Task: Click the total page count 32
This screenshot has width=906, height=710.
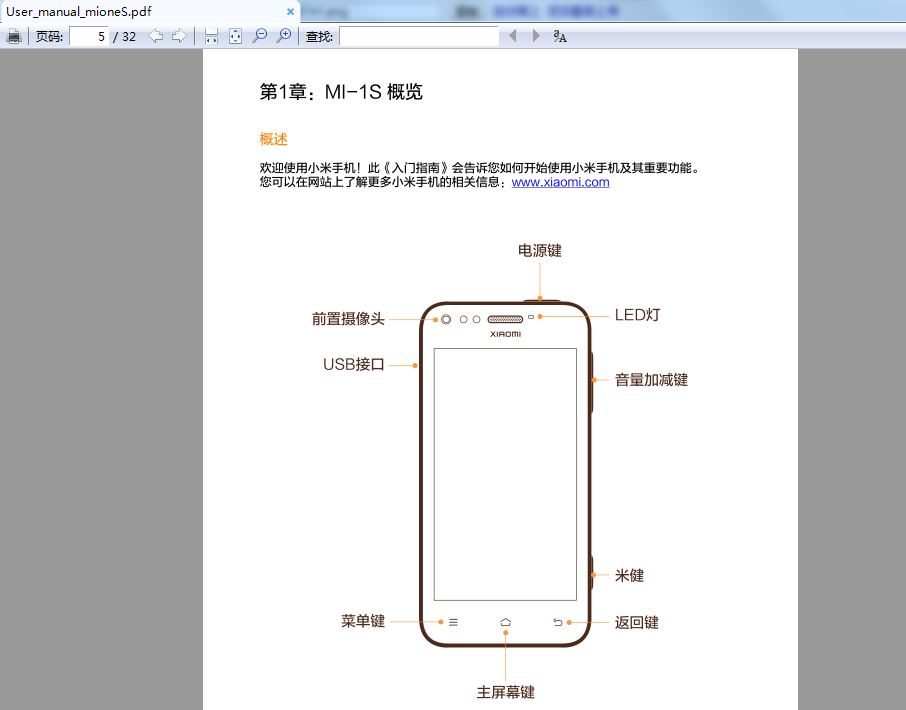Action: (x=129, y=37)
